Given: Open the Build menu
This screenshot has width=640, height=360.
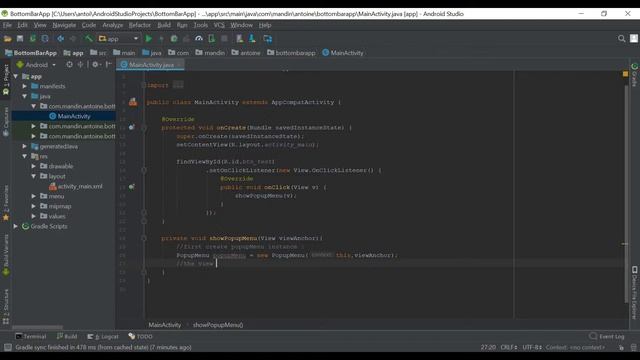Looking at the screenshot, I should coord(164,25).
